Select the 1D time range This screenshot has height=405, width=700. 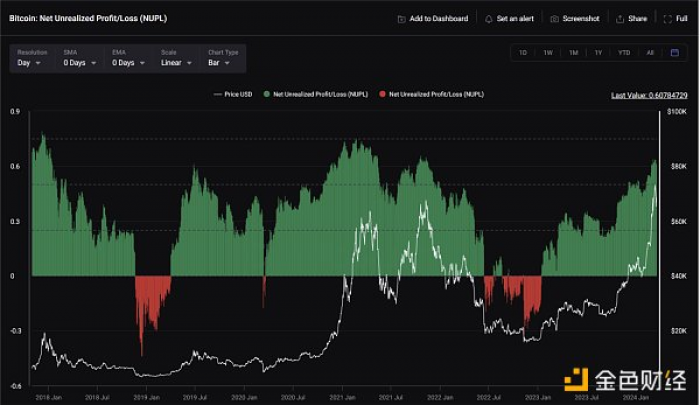click(523, 53)
